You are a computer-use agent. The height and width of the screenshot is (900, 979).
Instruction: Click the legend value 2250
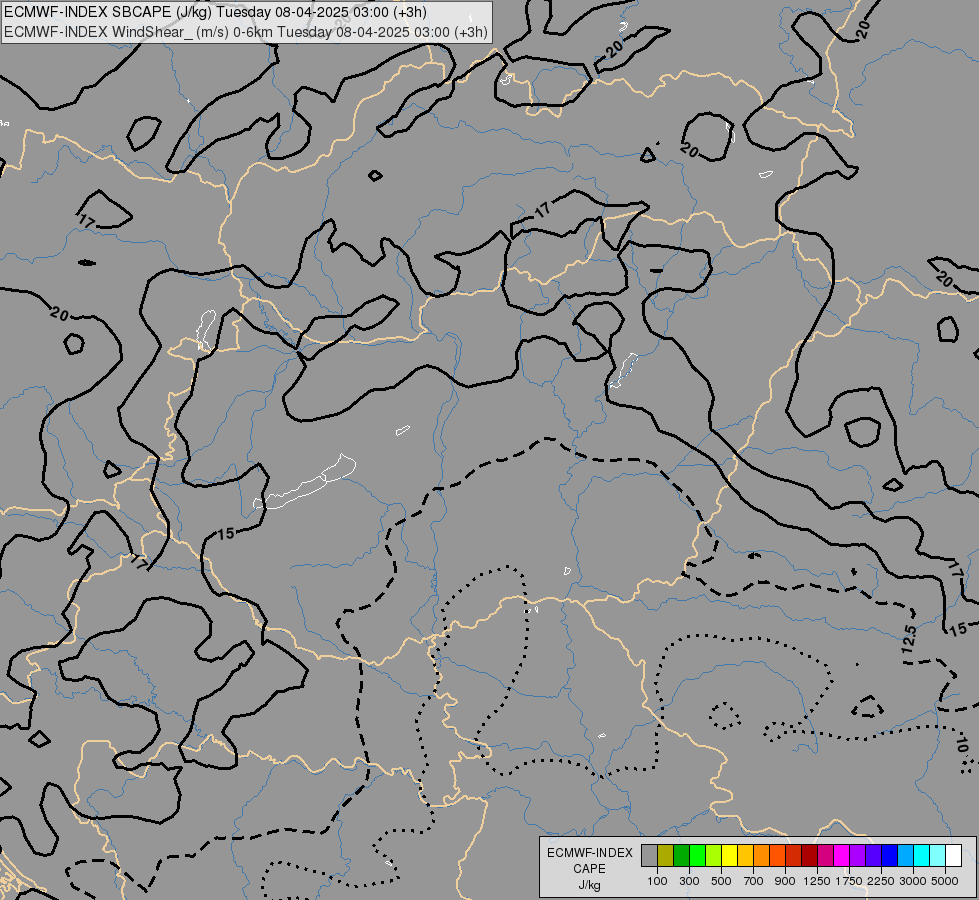(881, 881)
